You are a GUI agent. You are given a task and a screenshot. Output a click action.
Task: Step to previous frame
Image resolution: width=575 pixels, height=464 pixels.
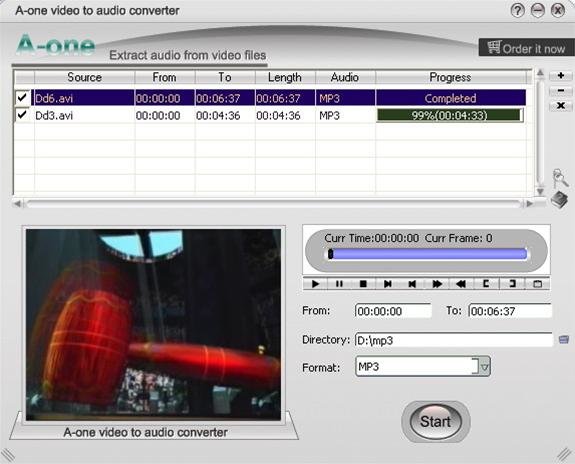pos(412,284)
